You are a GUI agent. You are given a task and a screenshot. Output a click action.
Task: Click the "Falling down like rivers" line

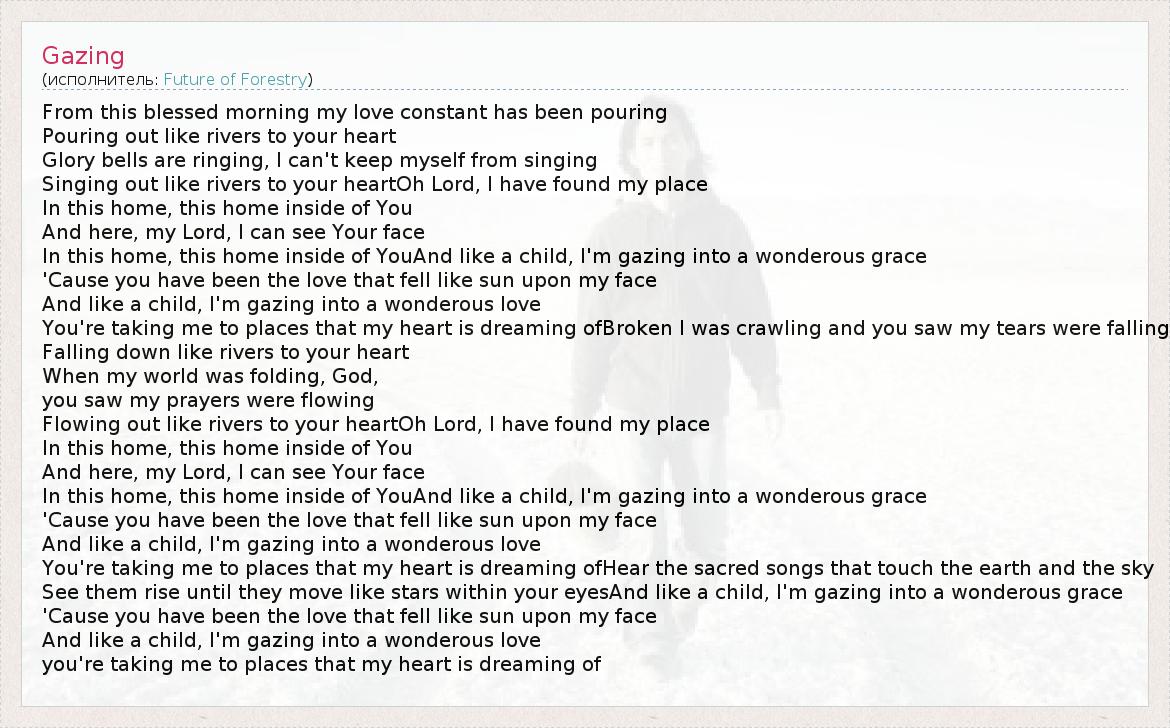click(225, 352)
